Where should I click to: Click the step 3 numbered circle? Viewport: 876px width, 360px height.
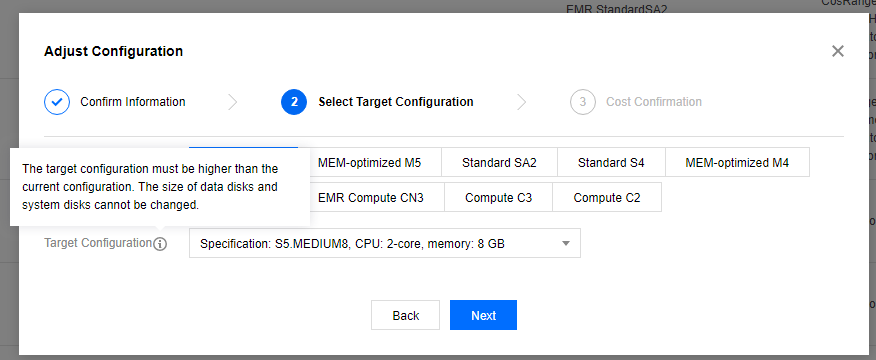click(x=583, y=102)
